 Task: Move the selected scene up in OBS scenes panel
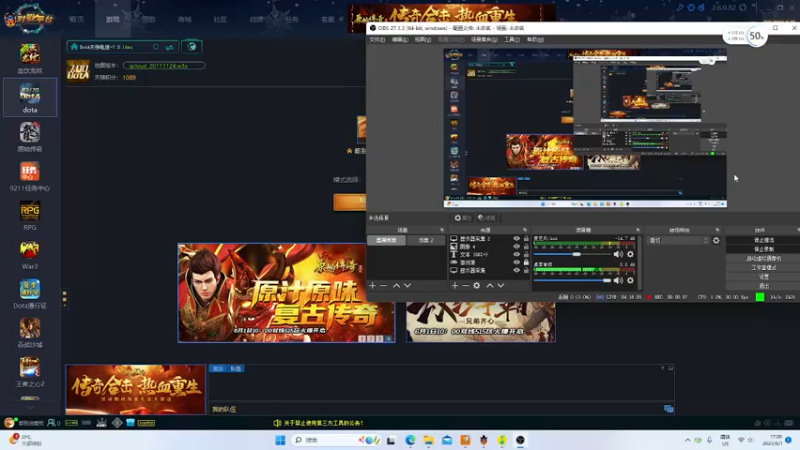pyautogui.click(x=396, y=286)
